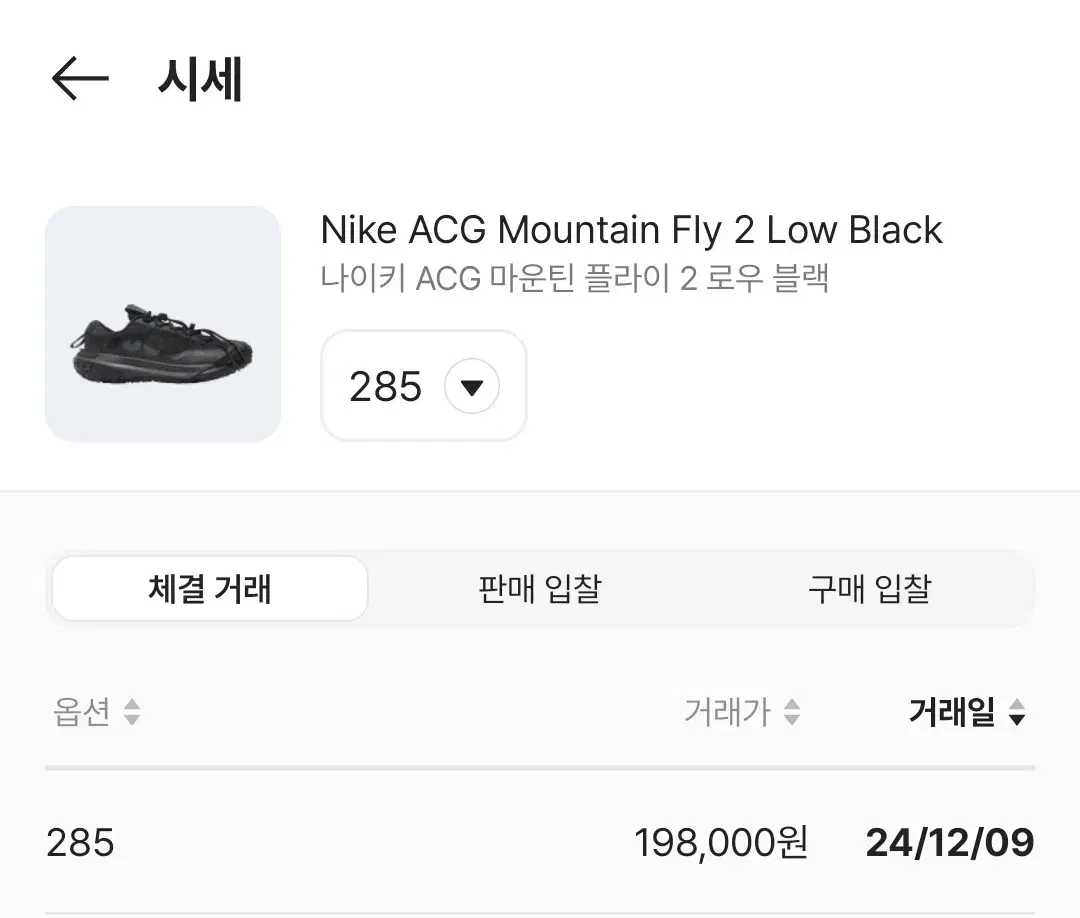The width and height of the screenshot is (1080, 918).
Task: Click the 시세 page title
Action: 200,79
